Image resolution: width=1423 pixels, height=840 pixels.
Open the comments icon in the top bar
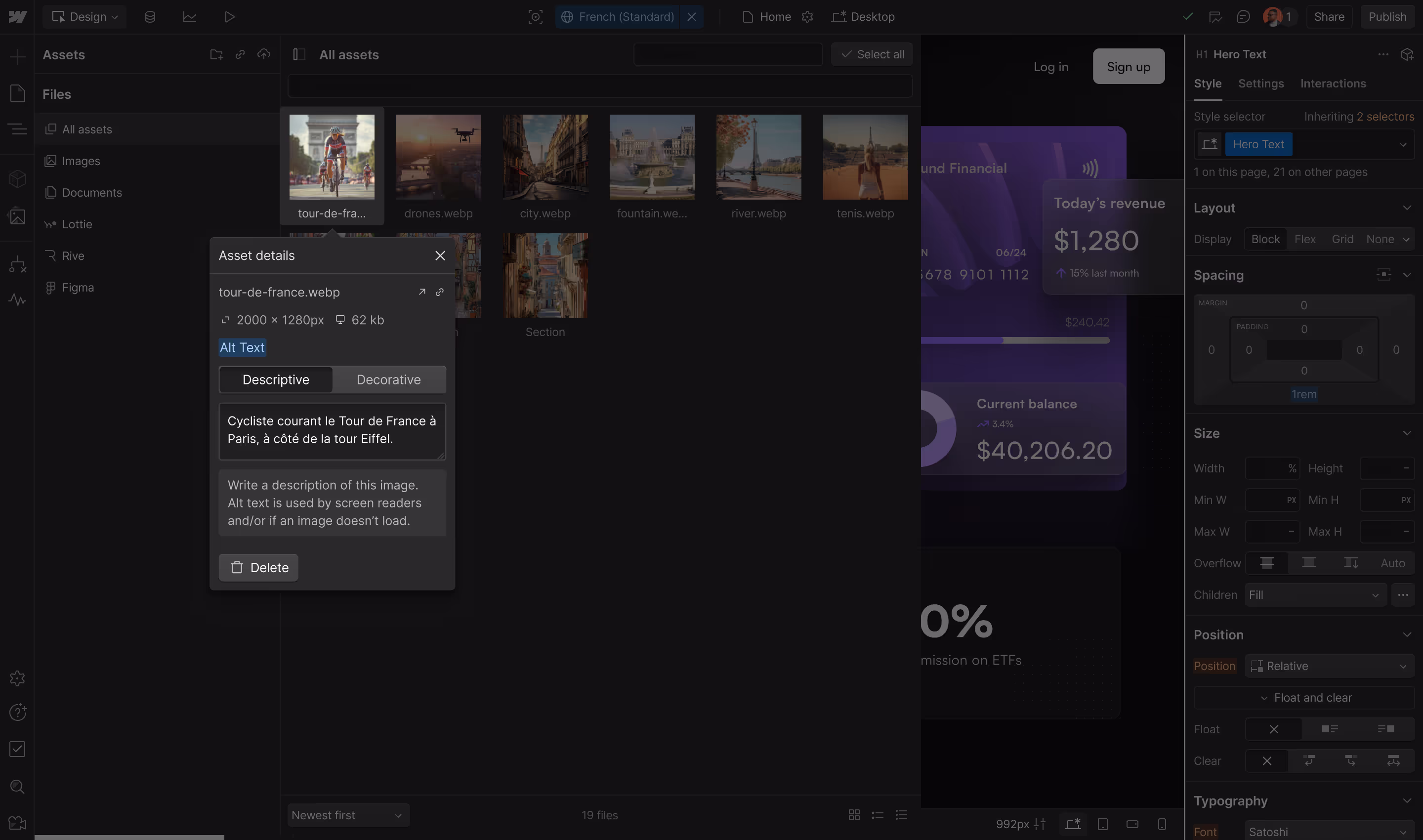[x=1243, y=17]
